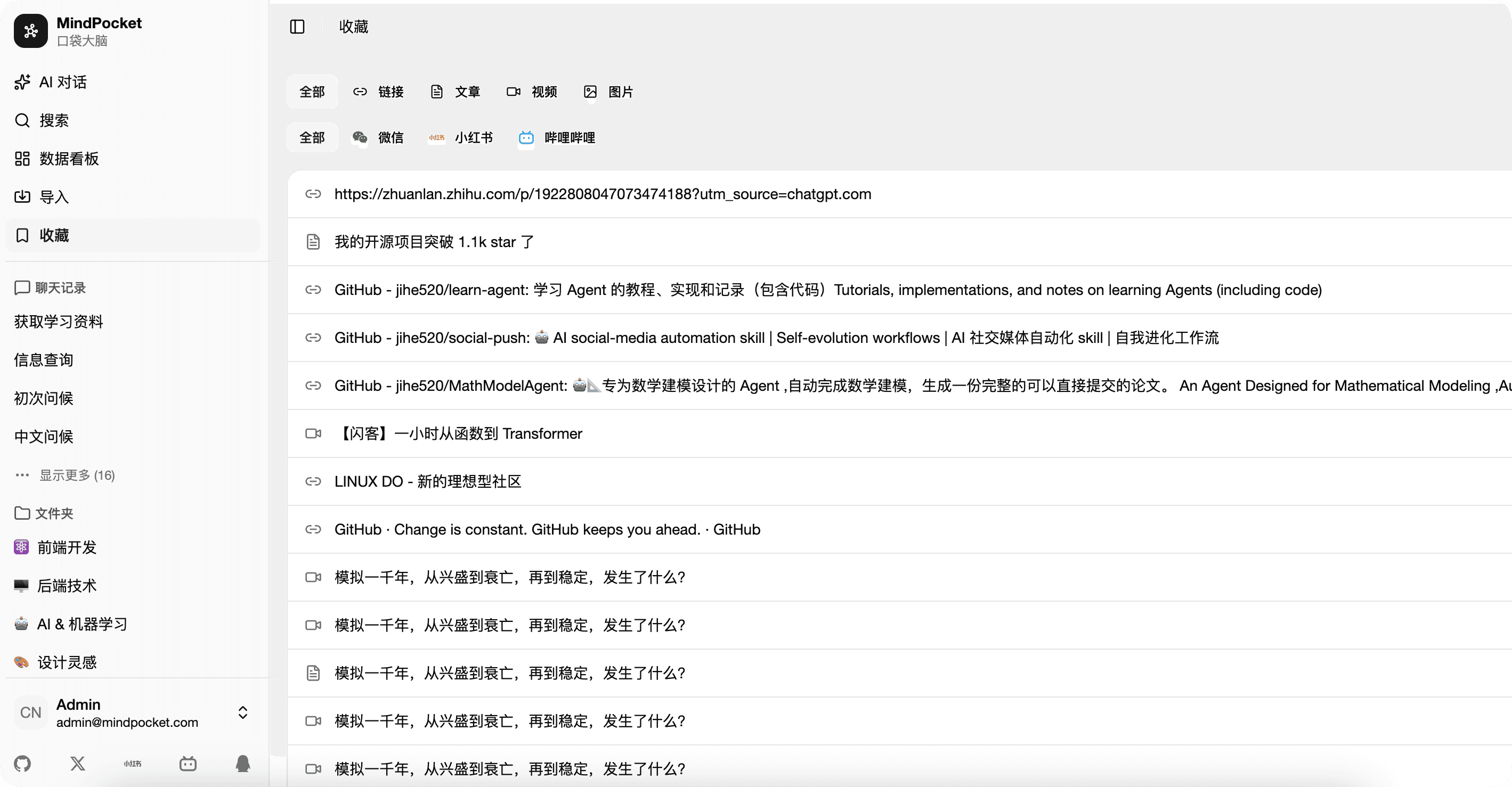Select the 图片 filter tab
The image size is (1512, 787).
click(608, 92)
